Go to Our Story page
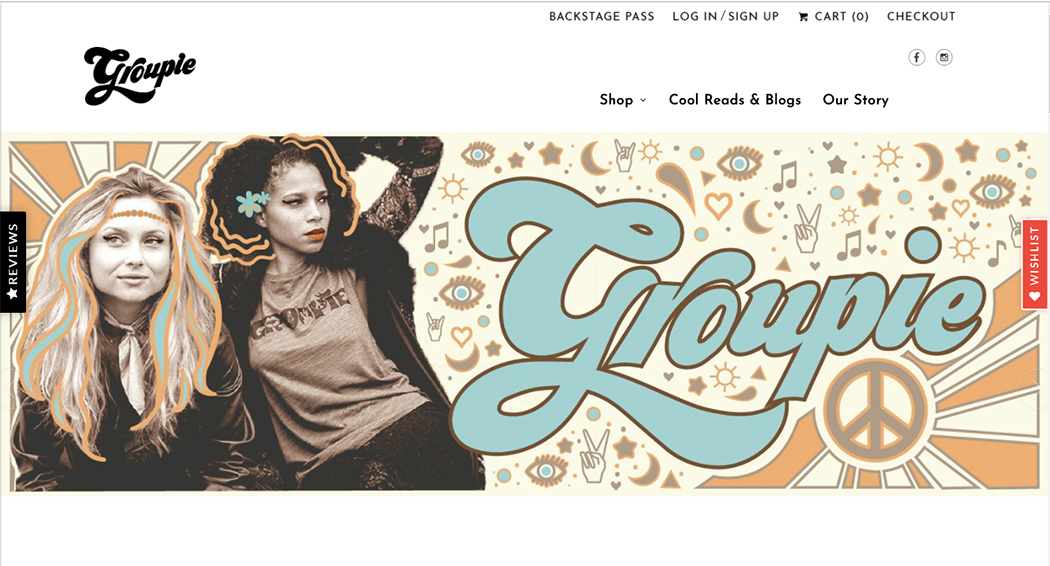This screenshot has height=566, width=1050. 856,100
